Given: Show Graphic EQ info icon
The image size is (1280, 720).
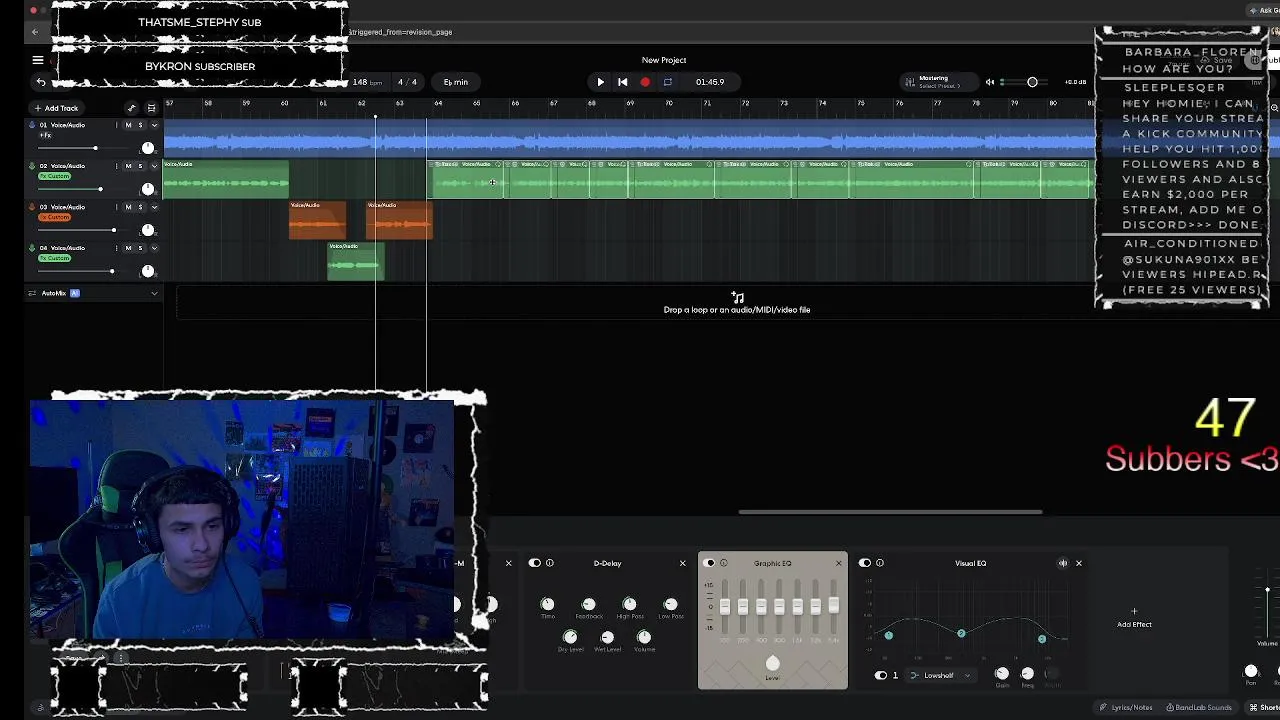Looking at the screenshot, I should (724, 563).
